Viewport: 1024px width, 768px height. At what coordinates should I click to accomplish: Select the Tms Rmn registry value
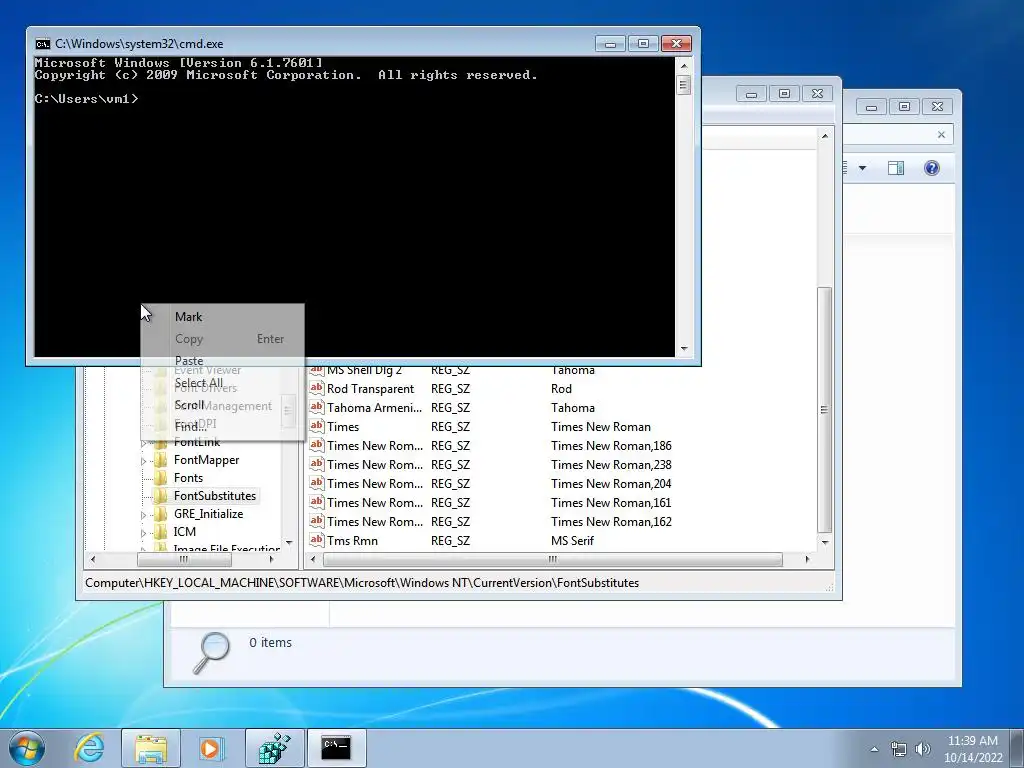[352, 541]
